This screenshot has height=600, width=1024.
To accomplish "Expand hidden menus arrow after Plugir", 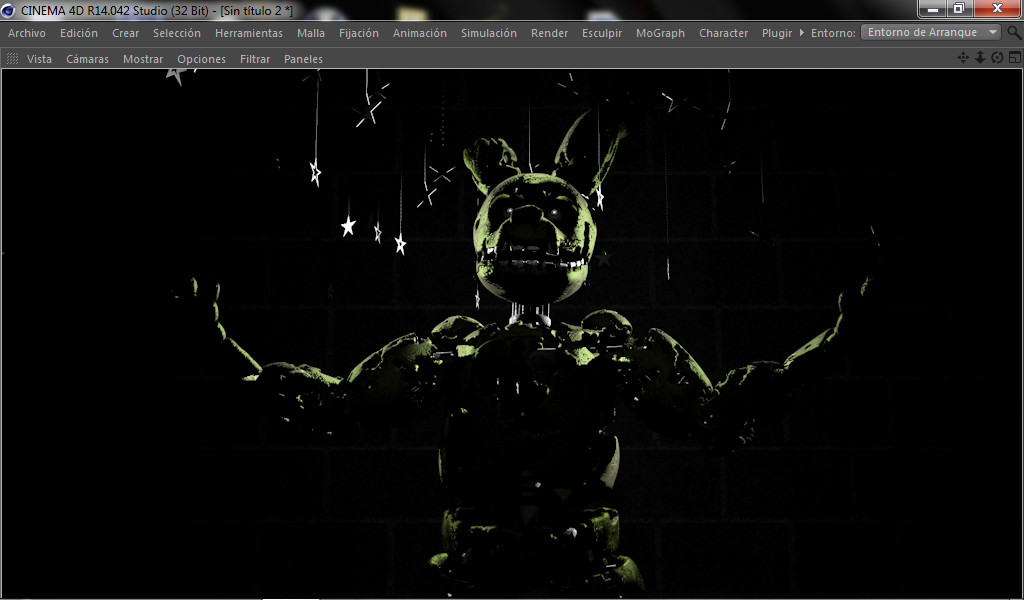I will click(801, 33).
